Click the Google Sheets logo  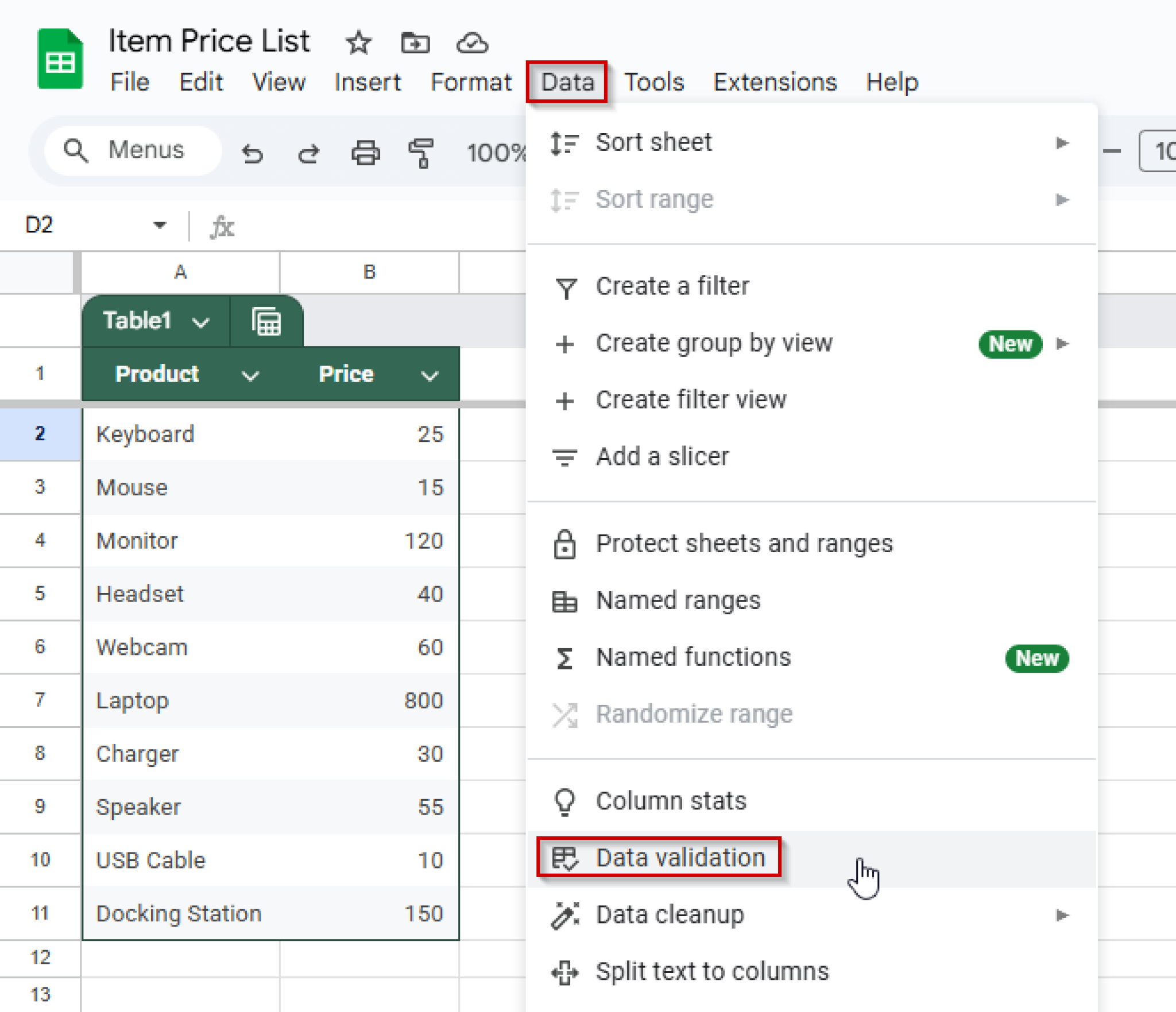(x=60, y=57)
